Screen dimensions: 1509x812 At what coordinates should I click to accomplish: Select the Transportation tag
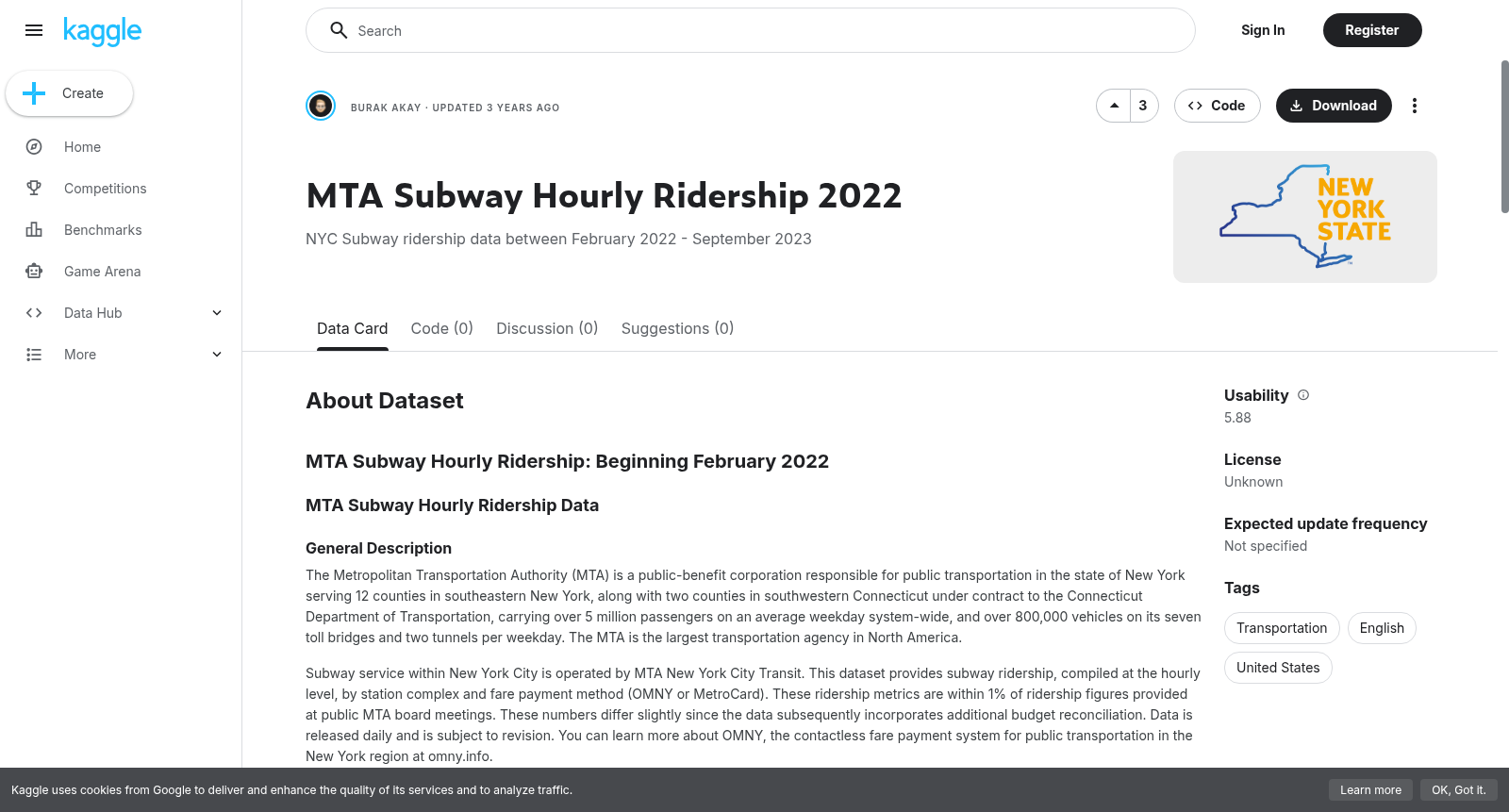pyautogui.click(x=1282, y=628)
